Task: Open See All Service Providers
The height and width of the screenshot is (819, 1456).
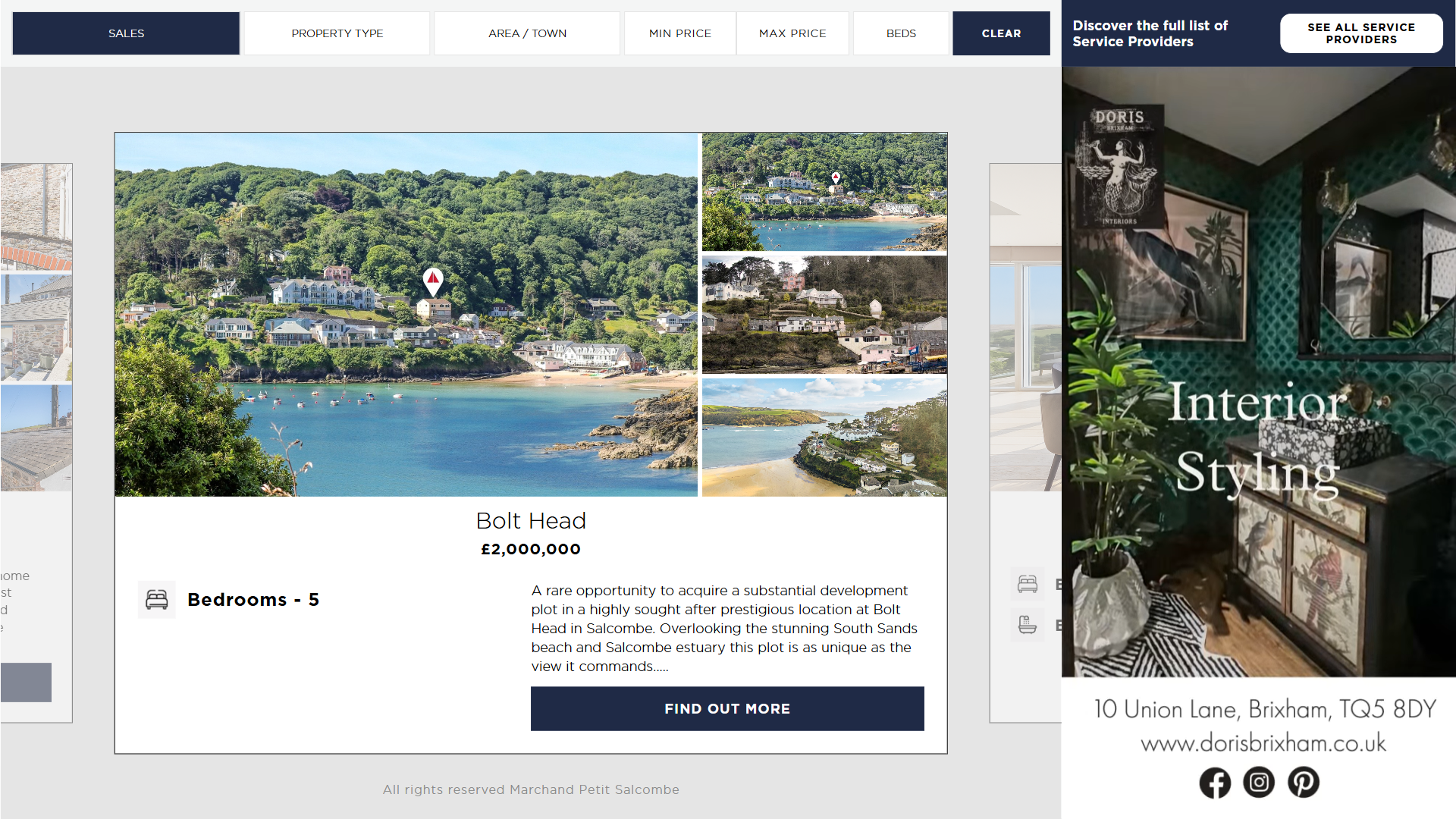Action: tap(1361, 33)
